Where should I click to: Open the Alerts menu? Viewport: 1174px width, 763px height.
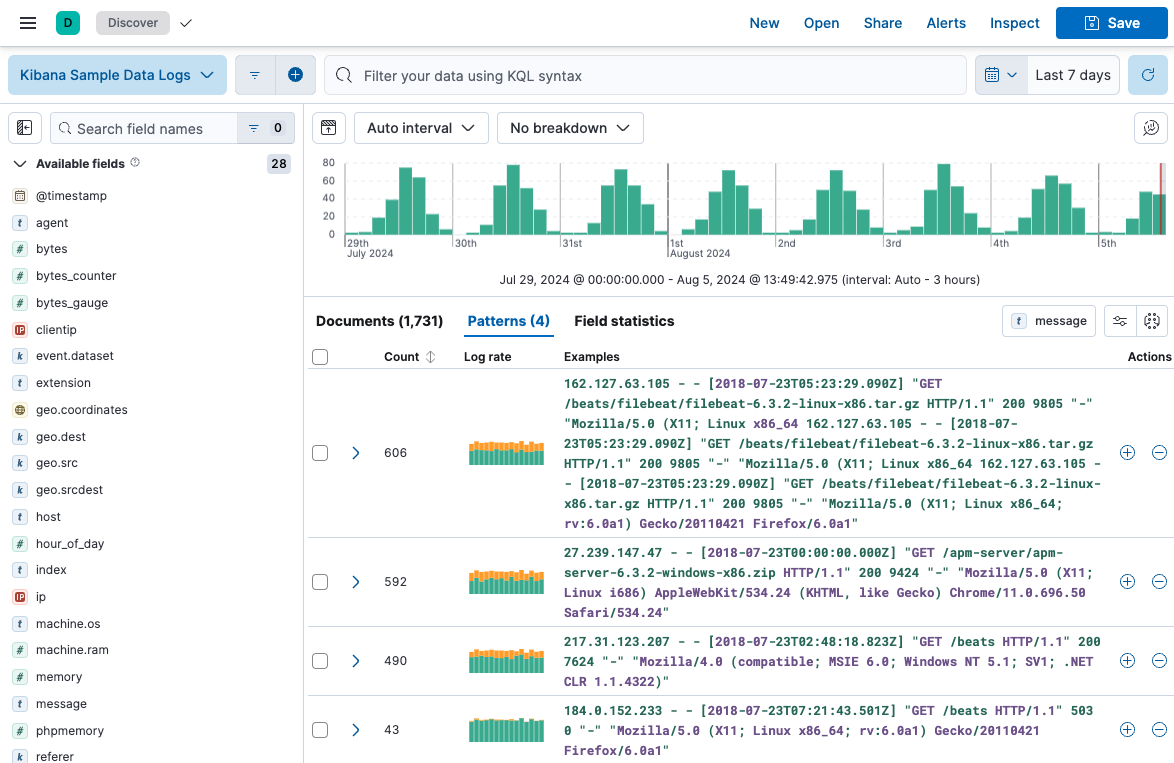coord(946,23)
